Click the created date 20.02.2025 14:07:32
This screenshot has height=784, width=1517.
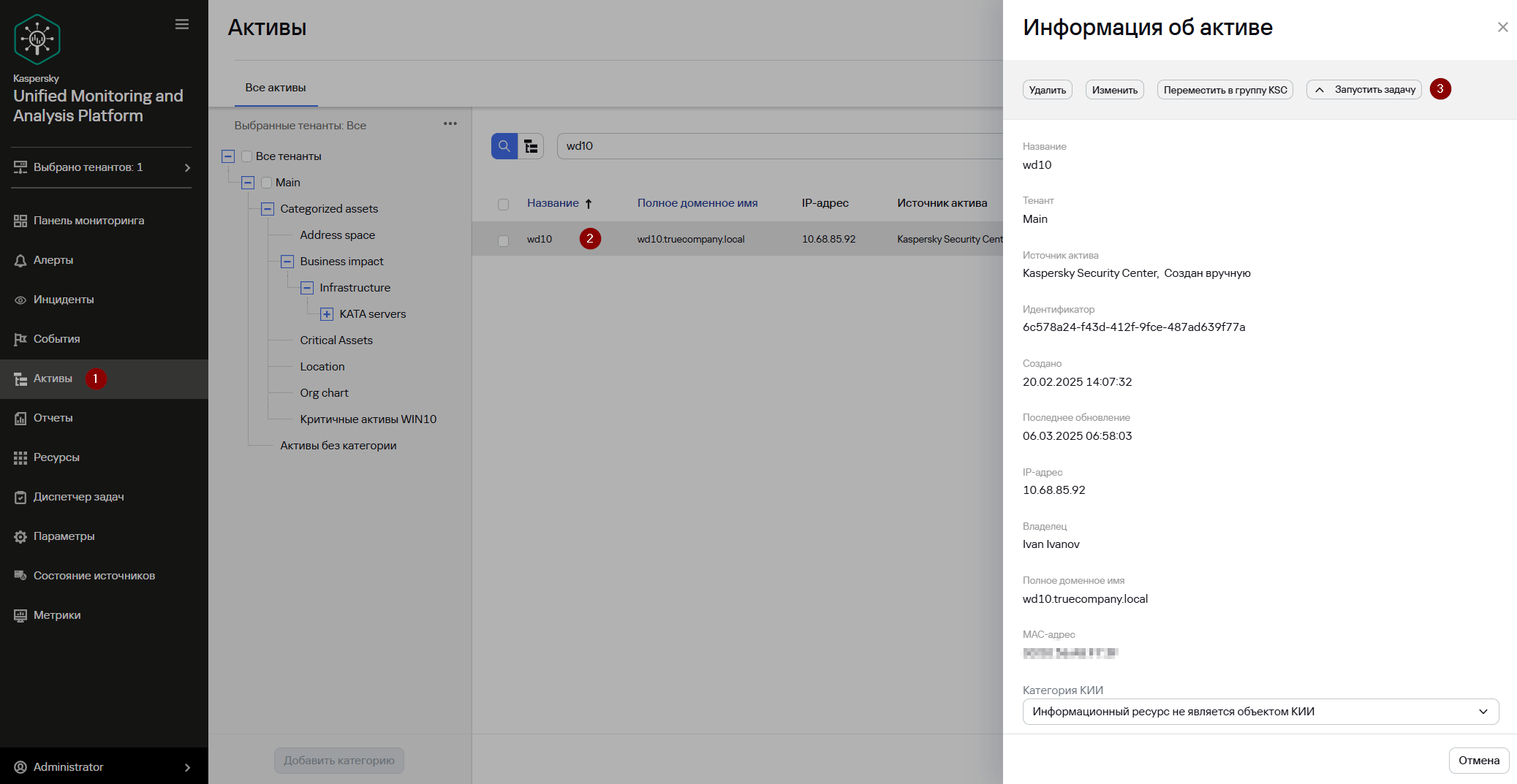pos(1078,382)
